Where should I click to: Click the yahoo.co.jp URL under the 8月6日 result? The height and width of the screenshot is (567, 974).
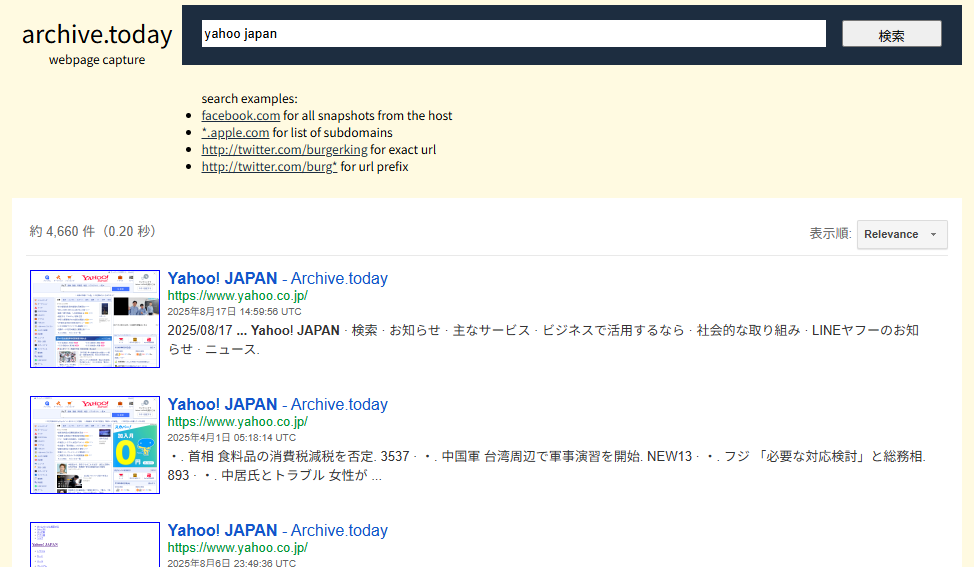click(238, 548)
